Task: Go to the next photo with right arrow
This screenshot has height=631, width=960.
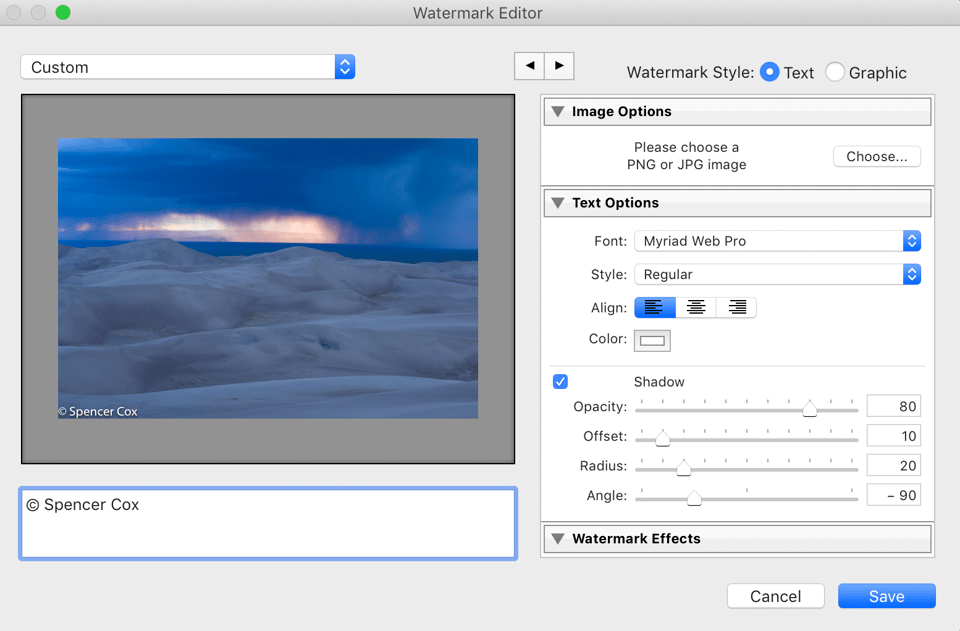Action: click(x=559, y=65)
